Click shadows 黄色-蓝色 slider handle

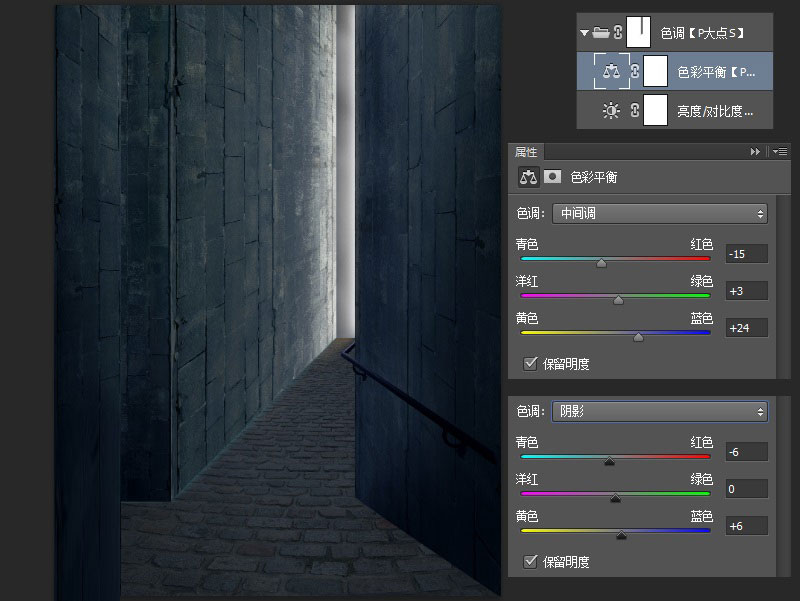tap(621, 535)
